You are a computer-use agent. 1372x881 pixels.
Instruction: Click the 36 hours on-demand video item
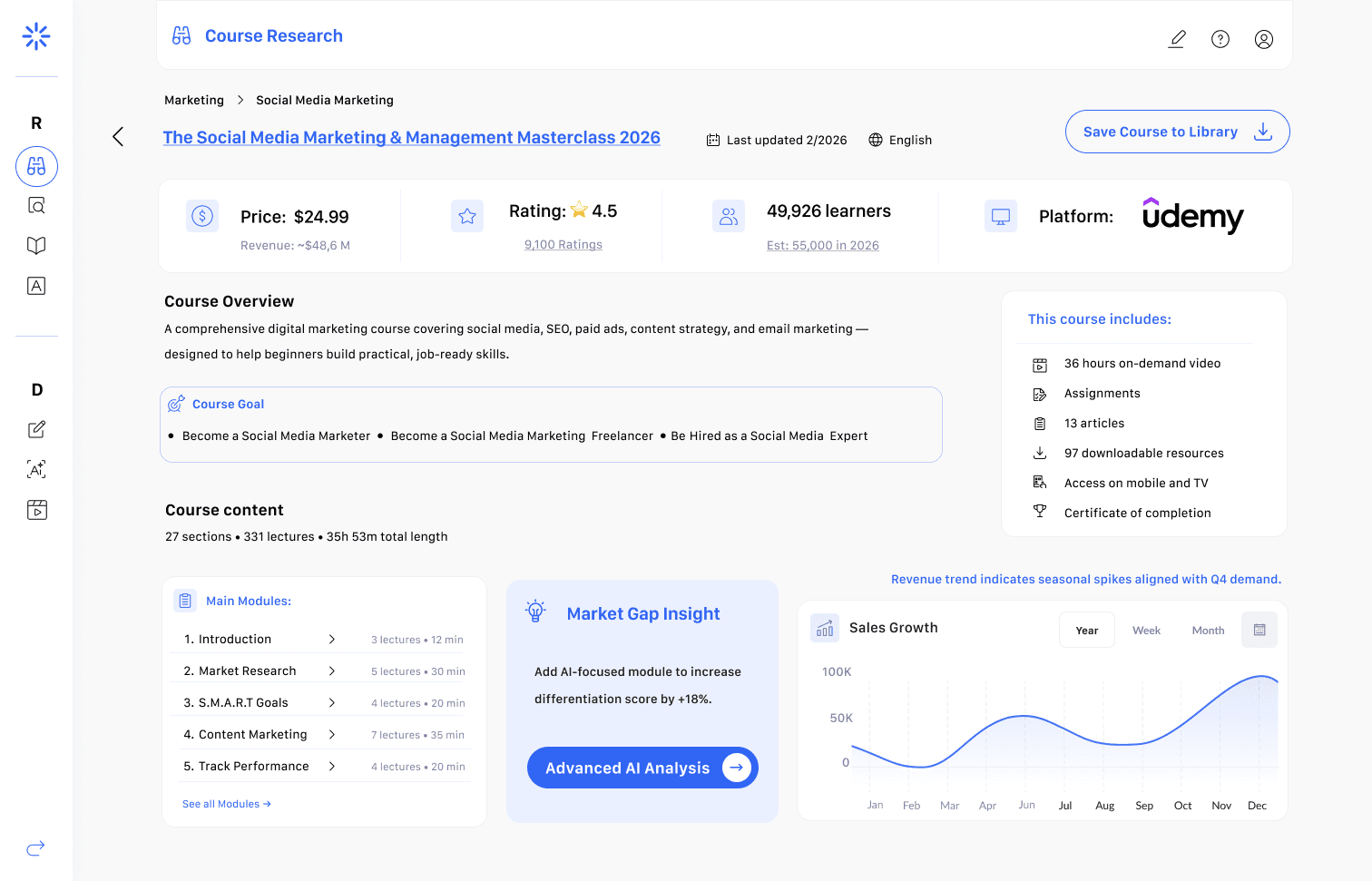[x=1142, y=363]
